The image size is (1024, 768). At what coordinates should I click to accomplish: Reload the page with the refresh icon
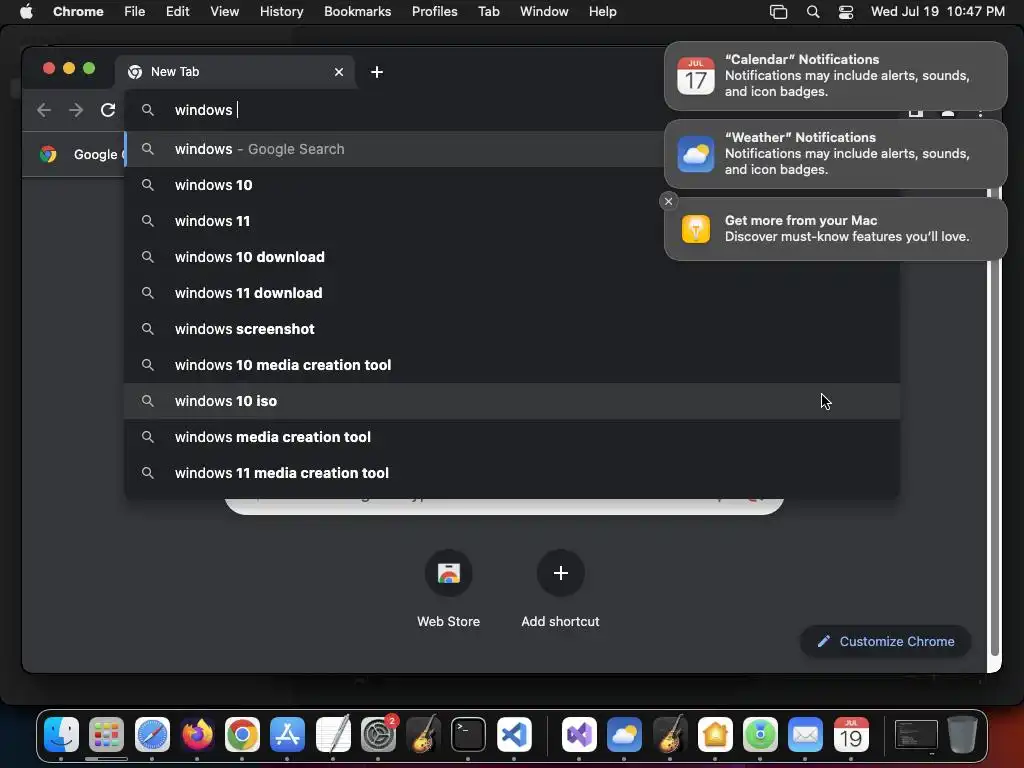[108, 110]
